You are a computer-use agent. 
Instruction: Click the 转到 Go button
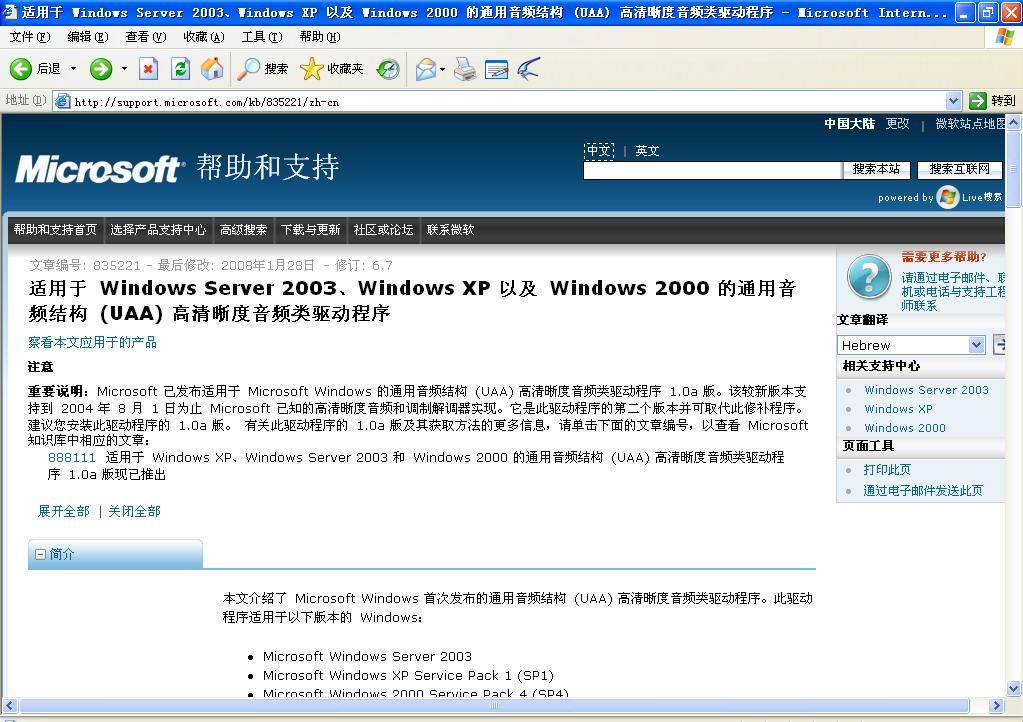click(x=992, y=100)
